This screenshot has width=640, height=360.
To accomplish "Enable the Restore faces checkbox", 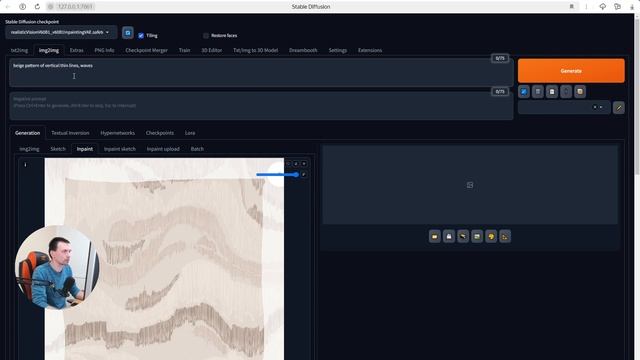I will point(206,36).
